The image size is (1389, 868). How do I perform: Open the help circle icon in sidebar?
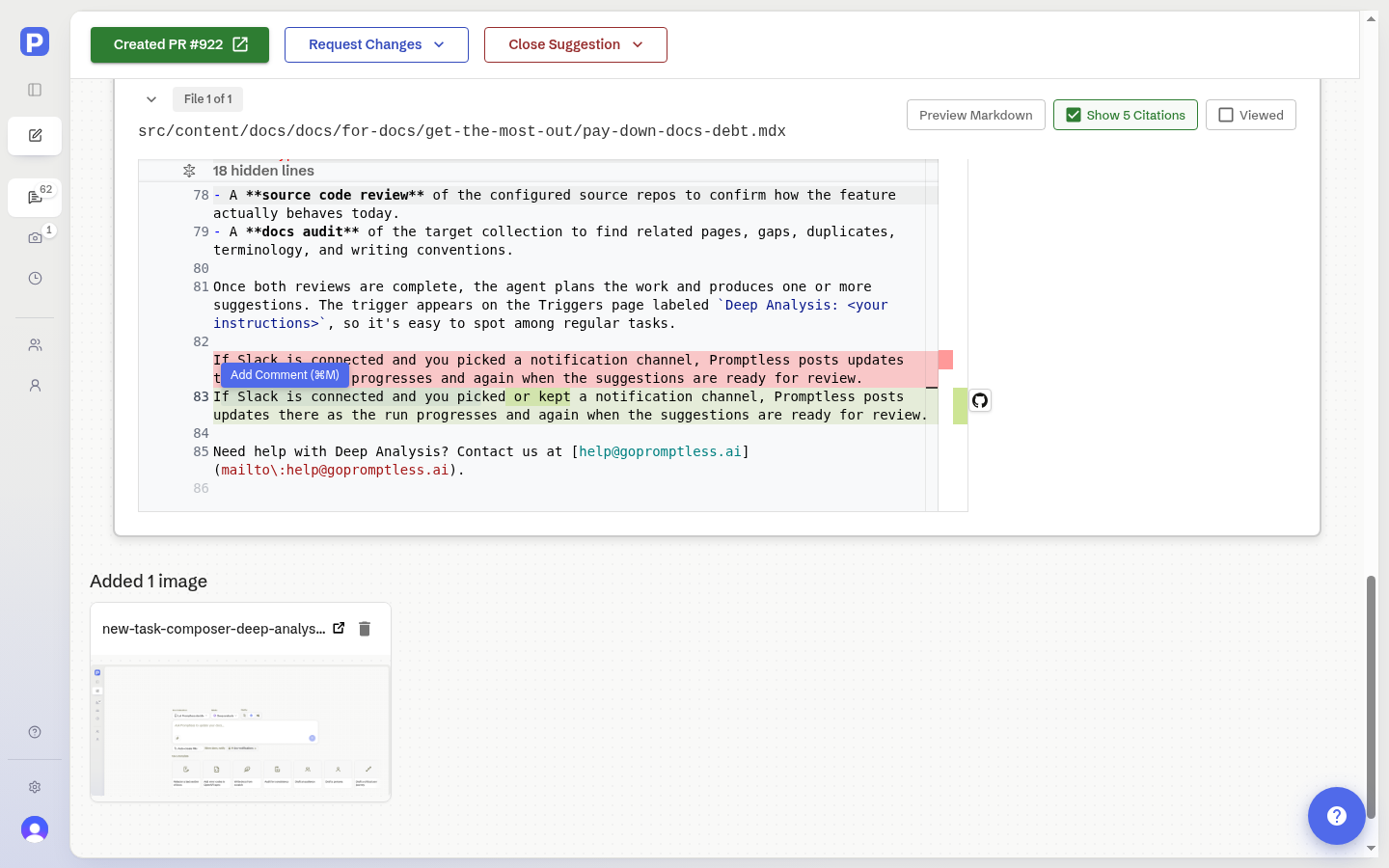pyautogui.click(x=35, y=732)
